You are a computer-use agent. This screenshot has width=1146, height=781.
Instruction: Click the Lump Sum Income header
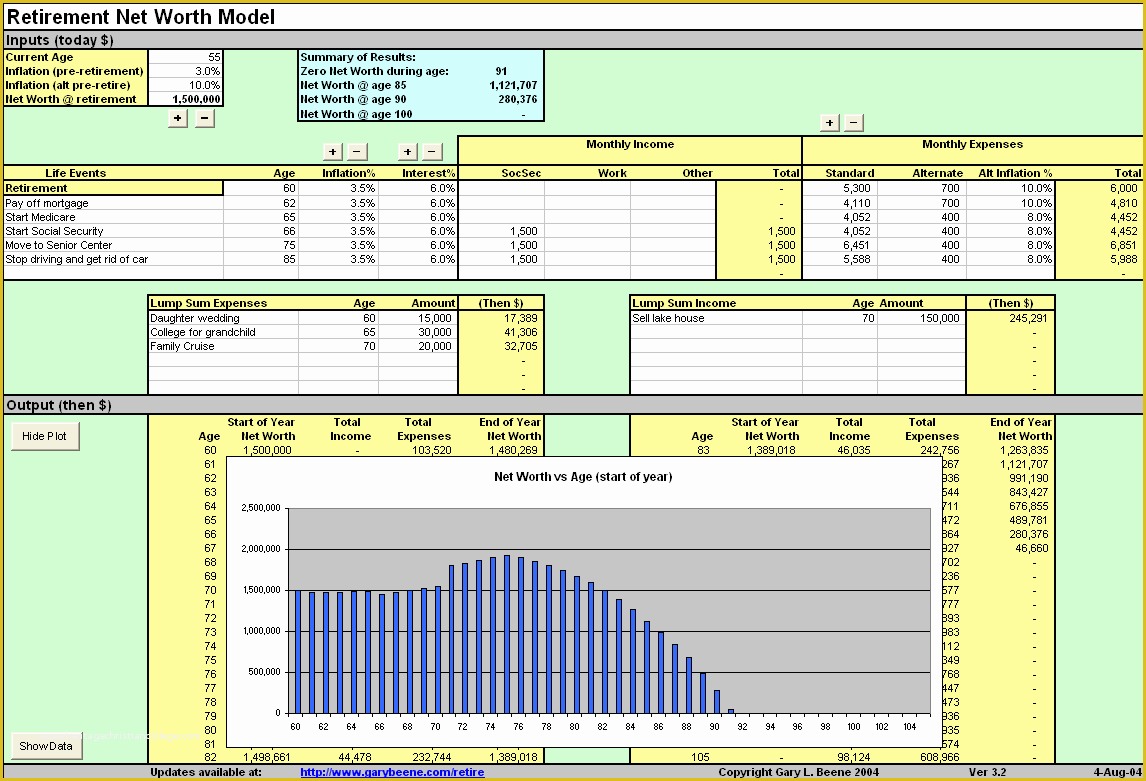684,303
